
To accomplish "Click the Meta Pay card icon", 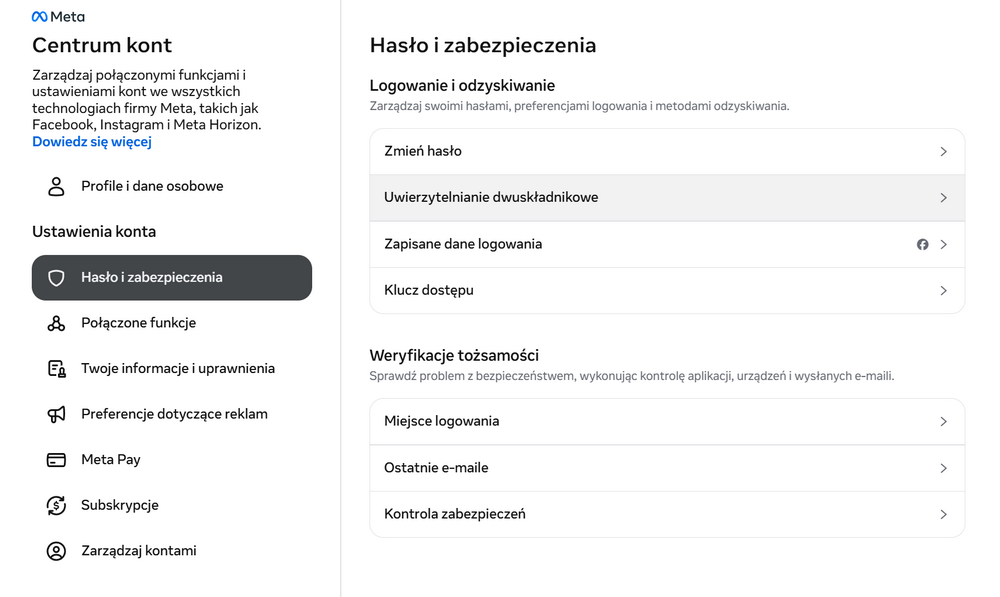I will [x=56, y=459].
